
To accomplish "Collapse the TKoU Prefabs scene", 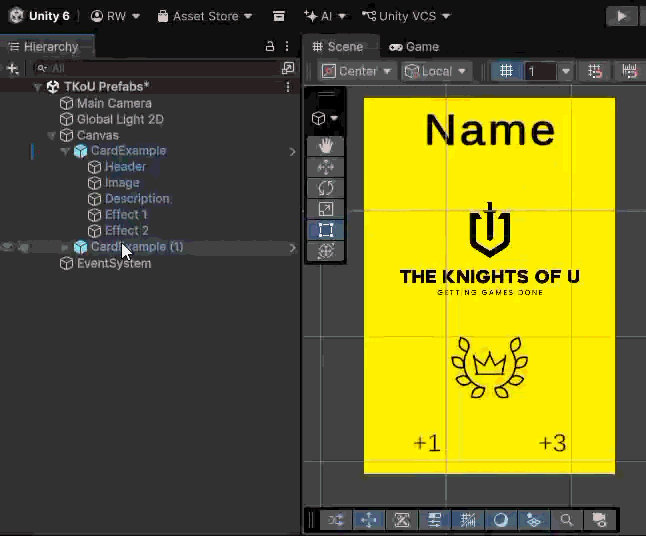I will coord(37,87).
